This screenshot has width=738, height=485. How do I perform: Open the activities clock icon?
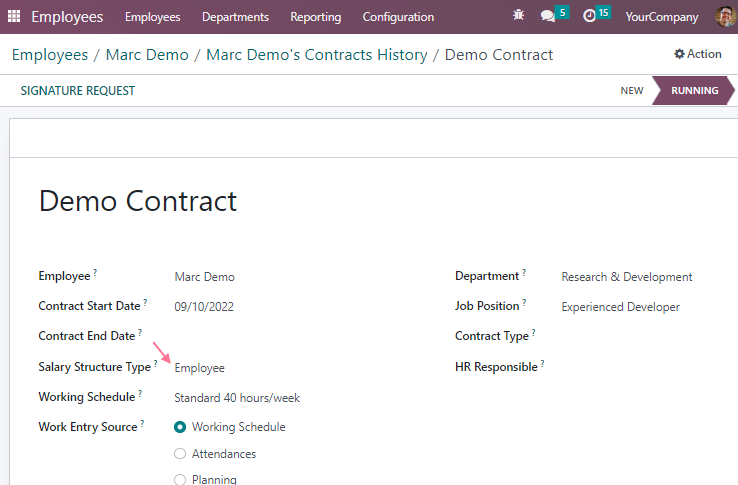point(589,16)
